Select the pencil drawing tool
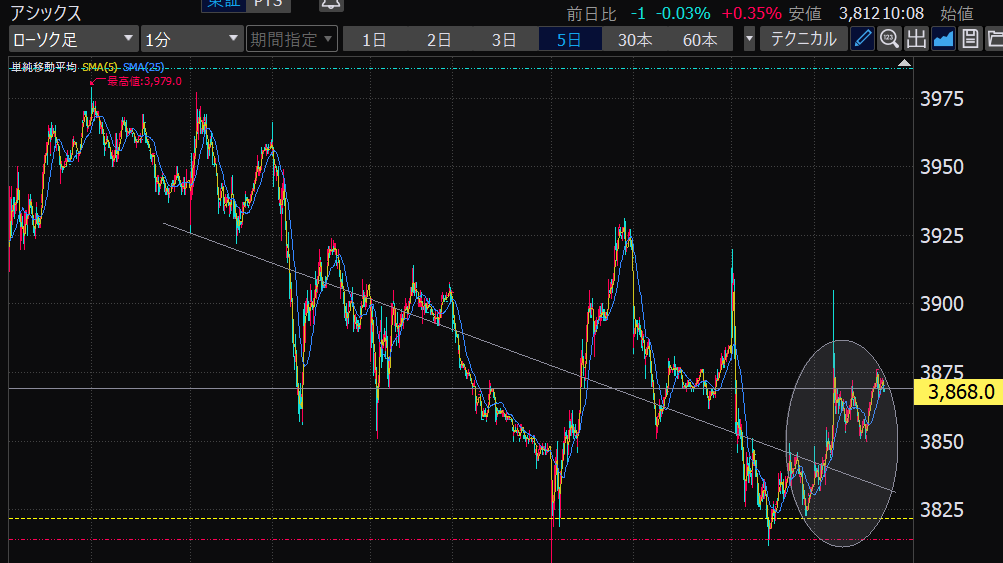Viewport: 1003px width, 563px height. [862, 40]
